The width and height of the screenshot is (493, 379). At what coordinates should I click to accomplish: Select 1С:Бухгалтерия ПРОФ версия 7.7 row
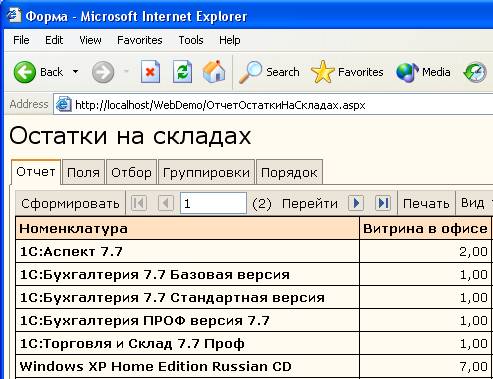pyautogui.click(x=187, y=320)
